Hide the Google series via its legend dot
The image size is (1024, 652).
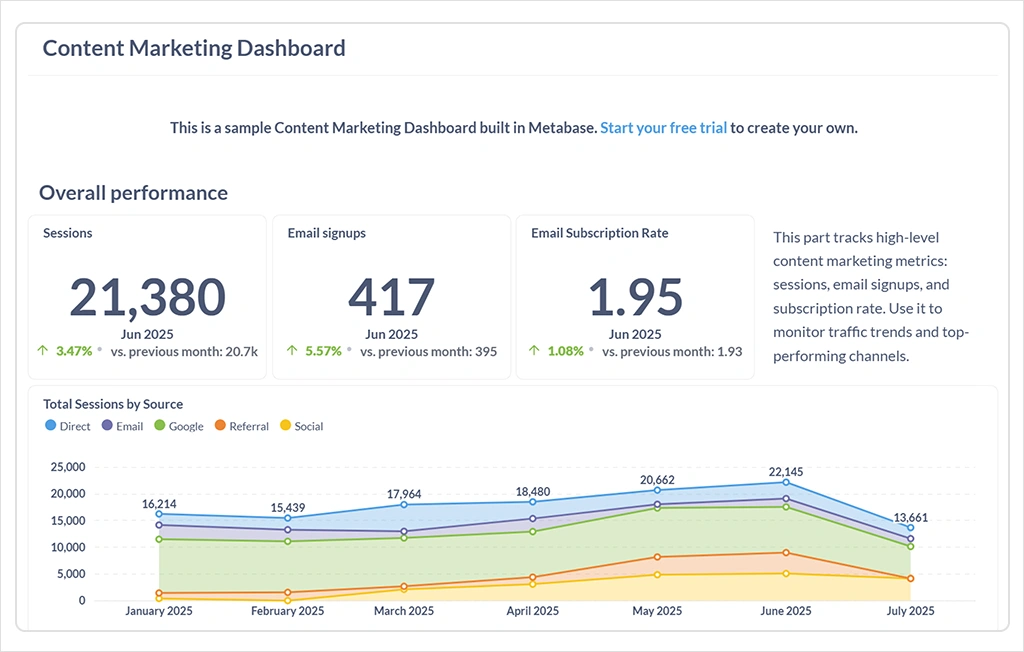(160, 426)
